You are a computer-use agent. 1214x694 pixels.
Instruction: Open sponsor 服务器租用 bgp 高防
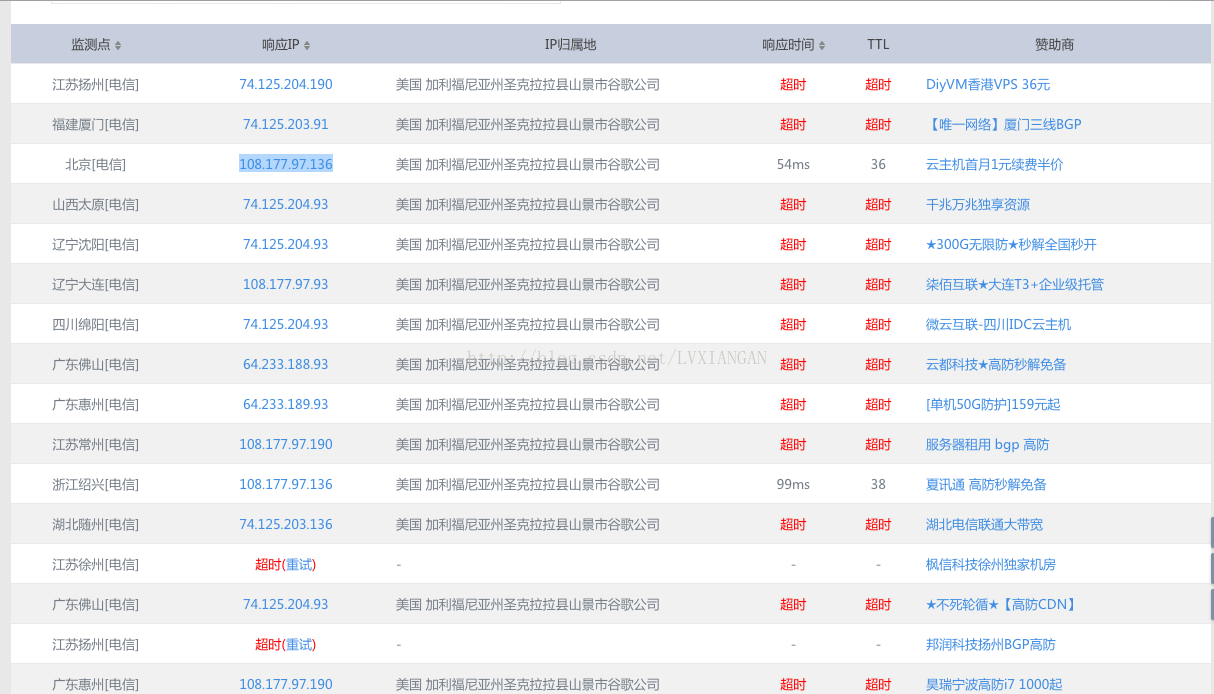(x=987, y=444)
